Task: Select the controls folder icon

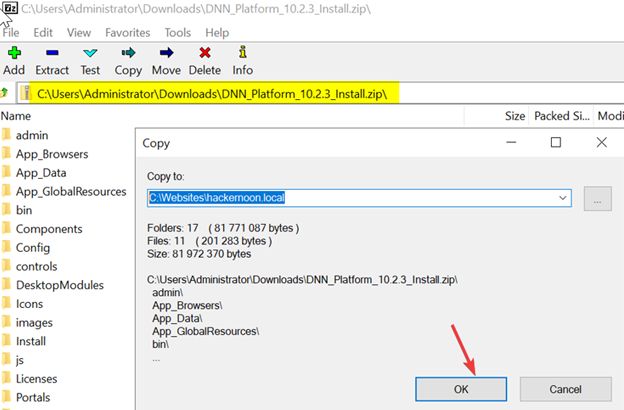Action: point(6,266)
